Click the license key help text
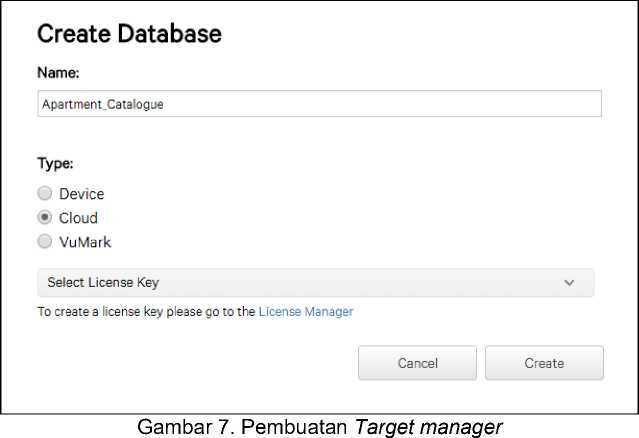 coord(147,312)
